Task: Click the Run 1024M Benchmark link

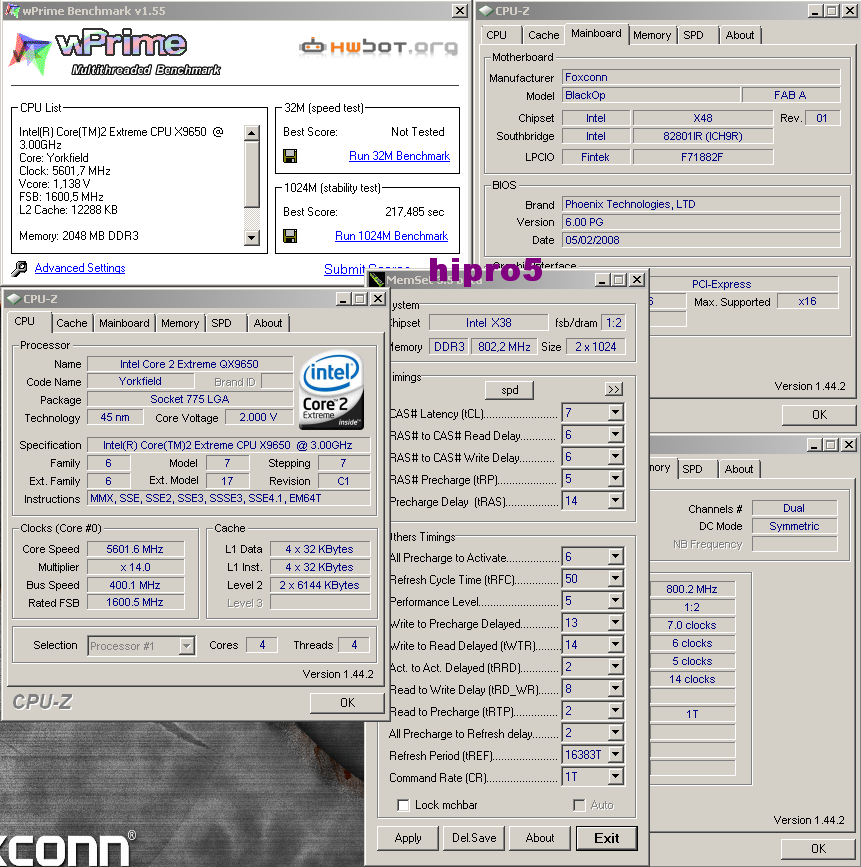Action: click(392, 236)
